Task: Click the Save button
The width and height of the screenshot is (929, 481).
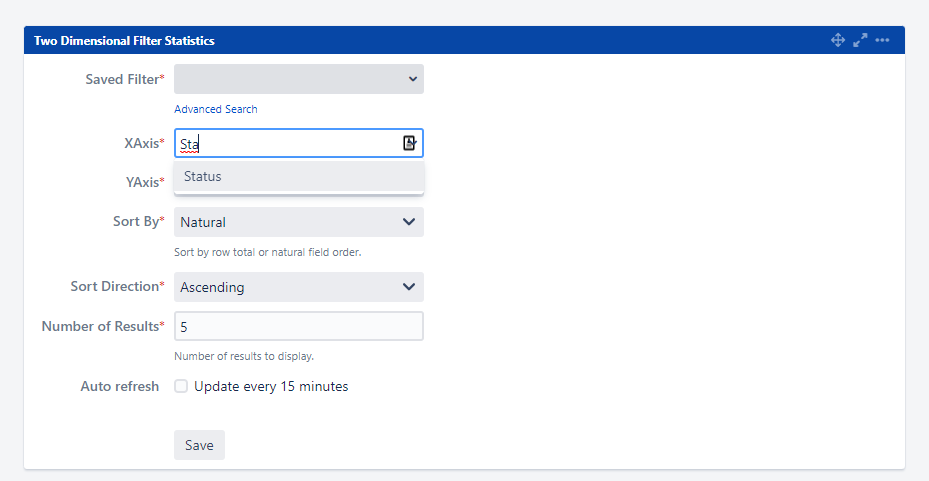Action: [199, 445]
